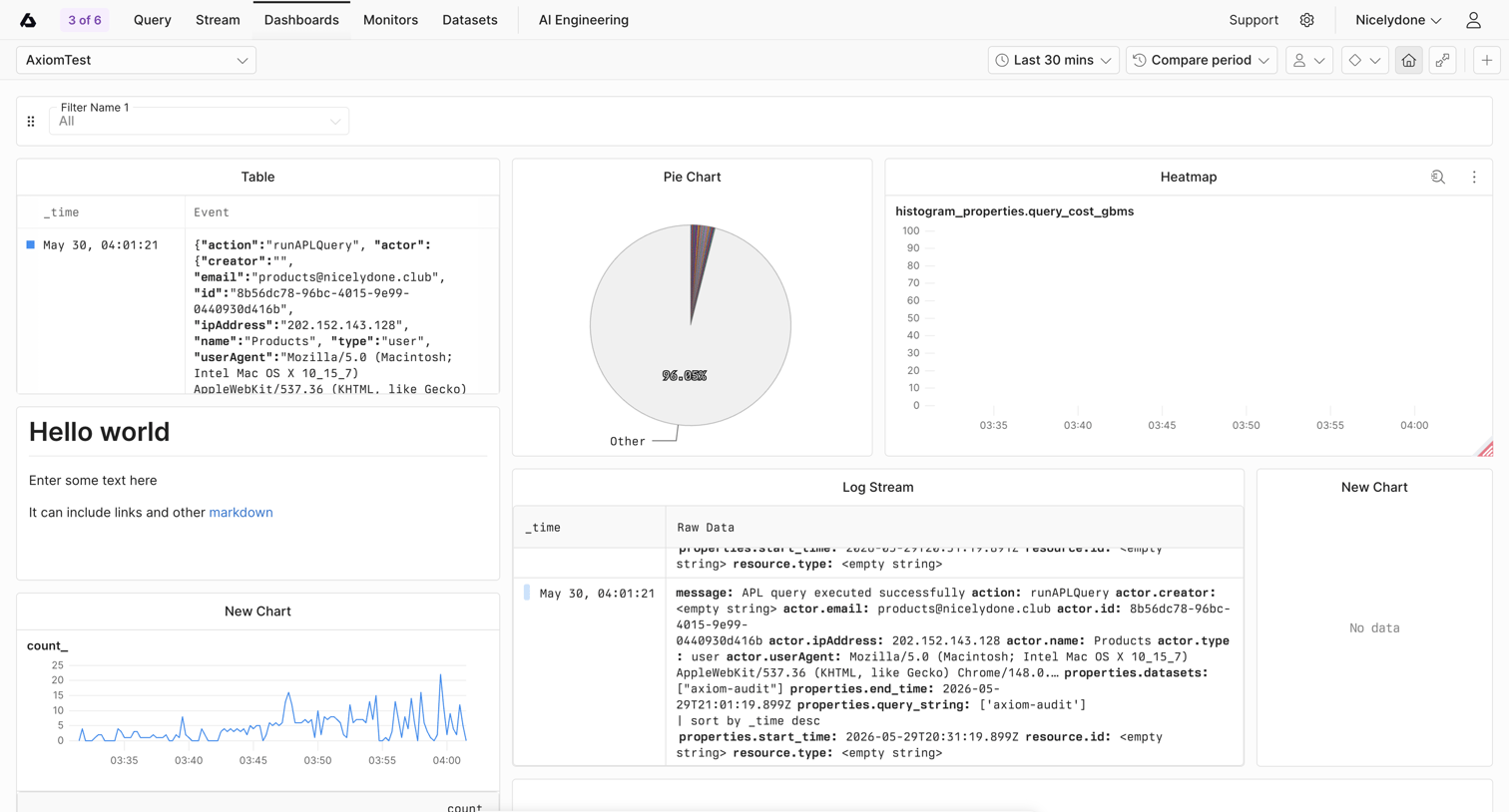The height and width of the screenshot is (812, 1509).
Task: Click the Support link
Action: click(1254, 20)
